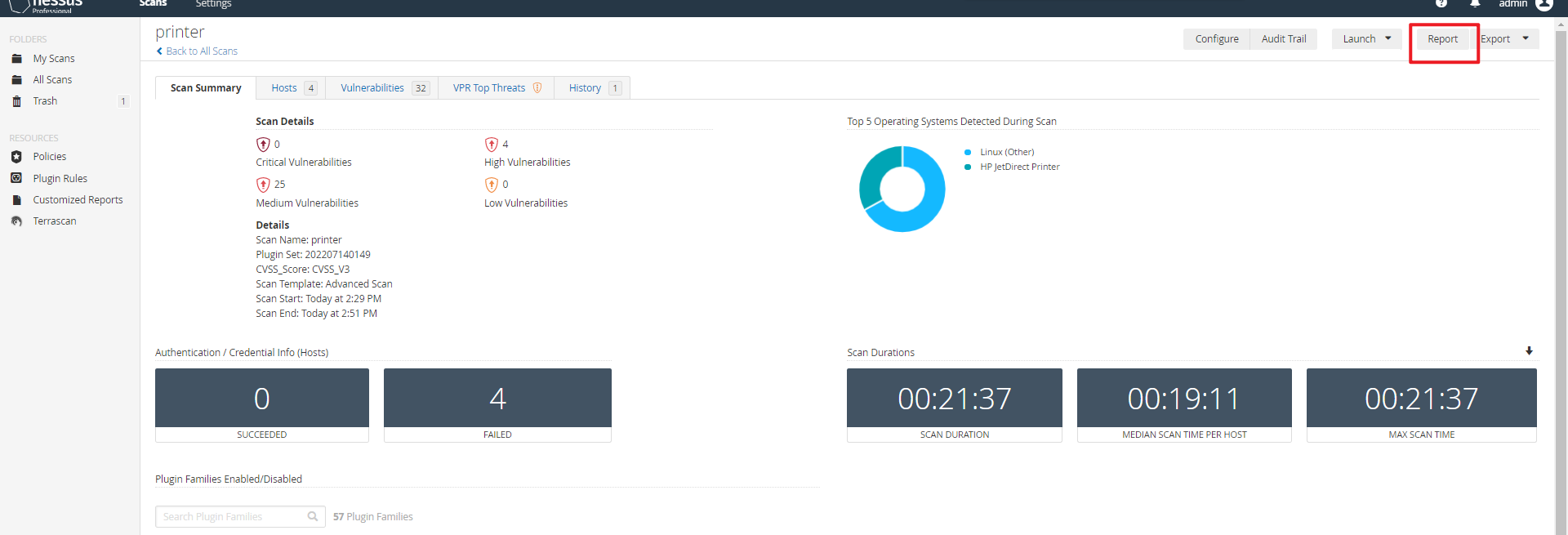Click the Back to All Scans chevron
The width and height of the screenshot is (1568, 535).
tap(159, 51)
